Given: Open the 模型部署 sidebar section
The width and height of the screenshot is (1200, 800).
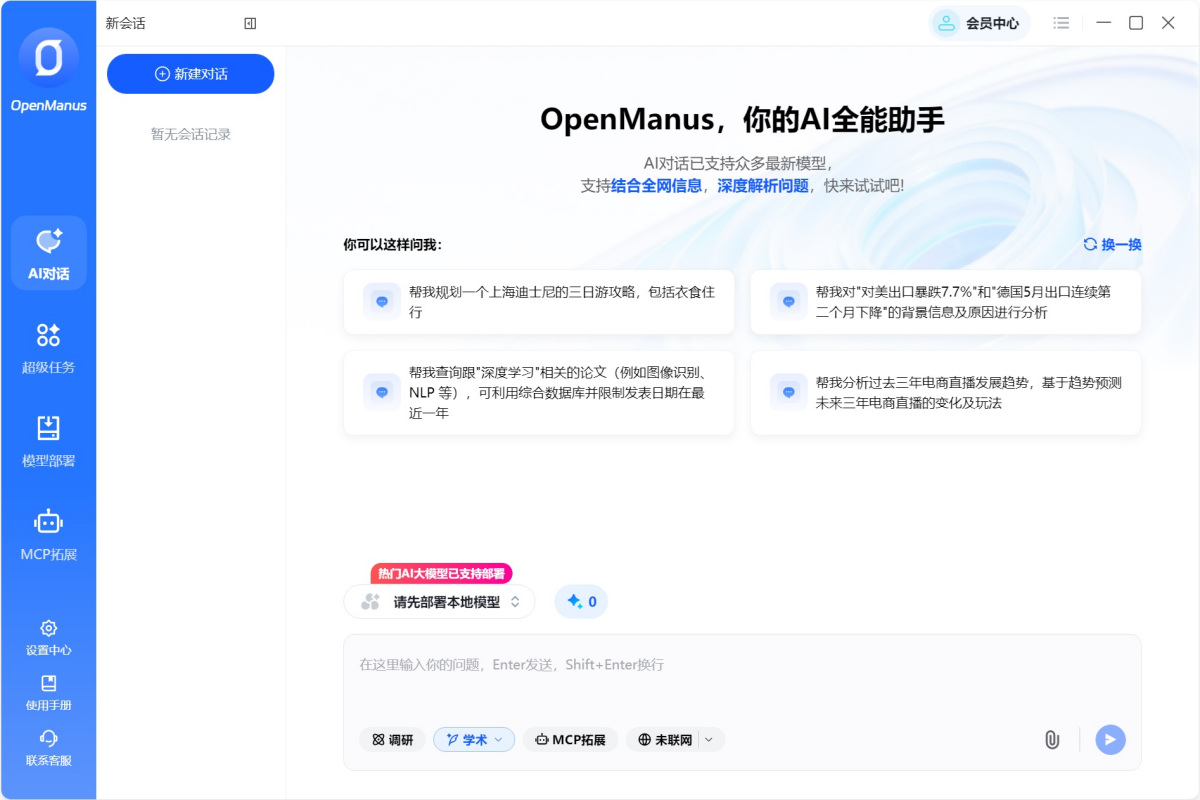Looking at the screenshot, I should [x=48, y=441].
